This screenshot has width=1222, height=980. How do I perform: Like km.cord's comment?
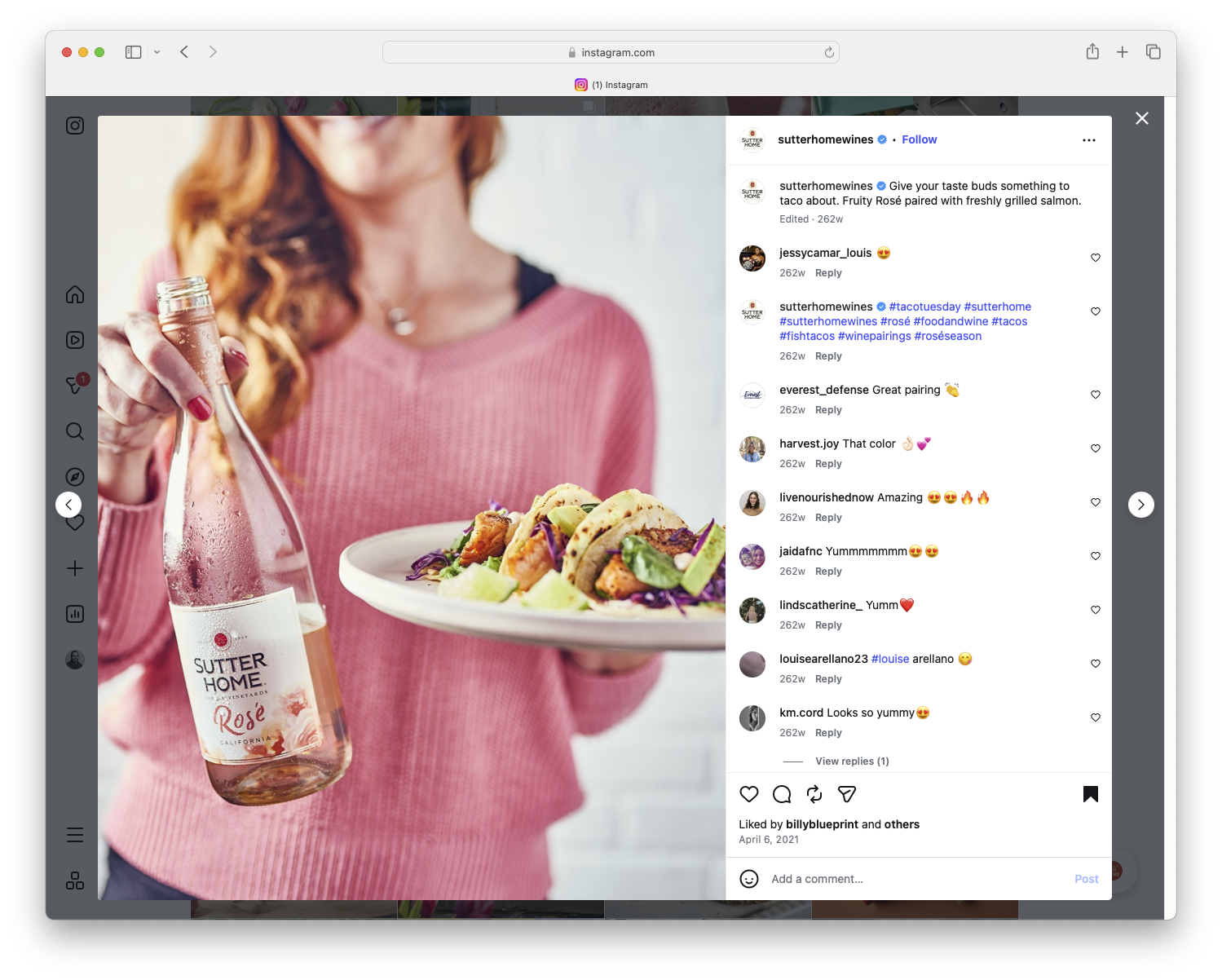(1096, 717)
